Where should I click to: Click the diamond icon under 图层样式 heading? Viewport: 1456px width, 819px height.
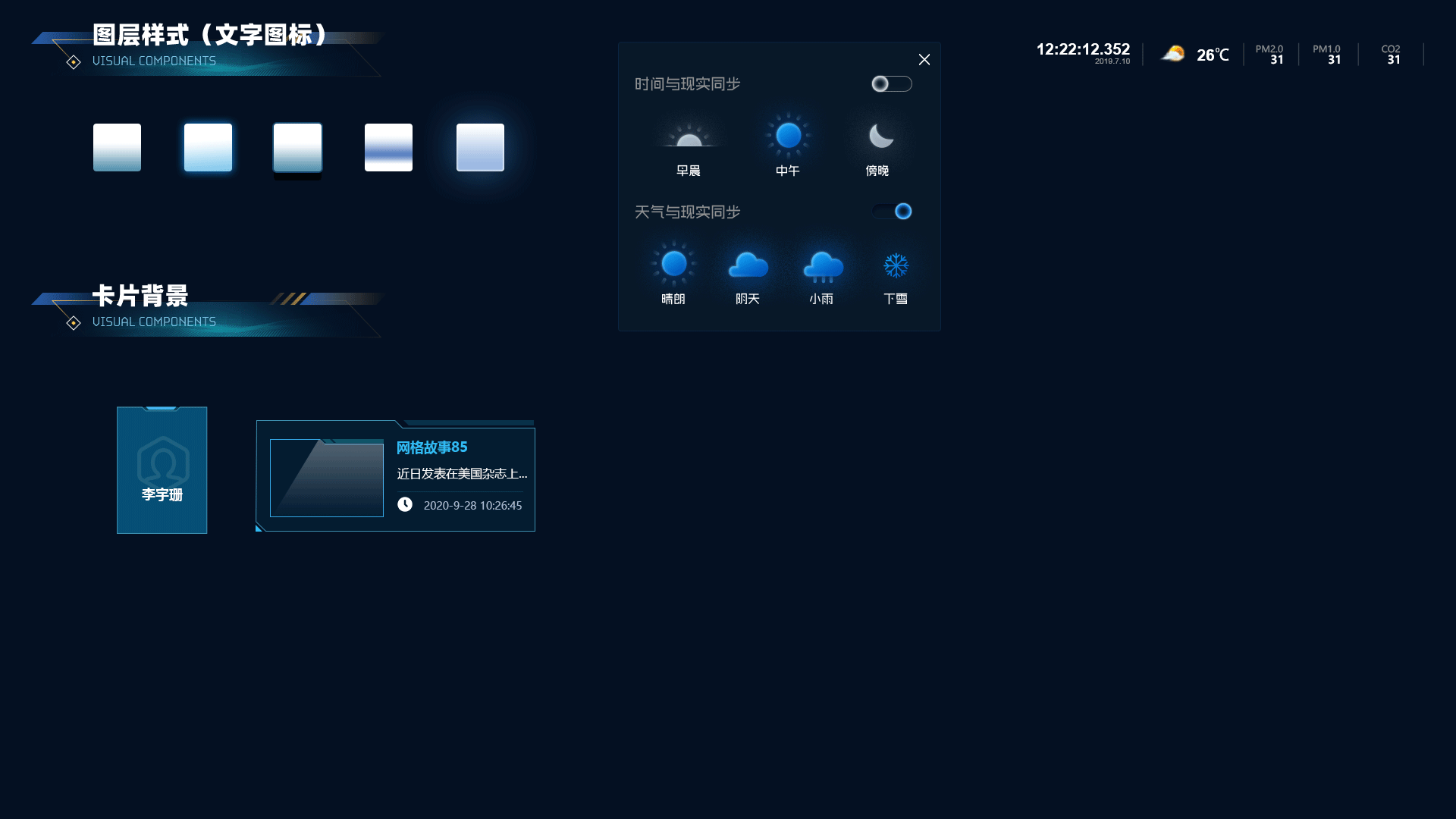coord(74,62)
